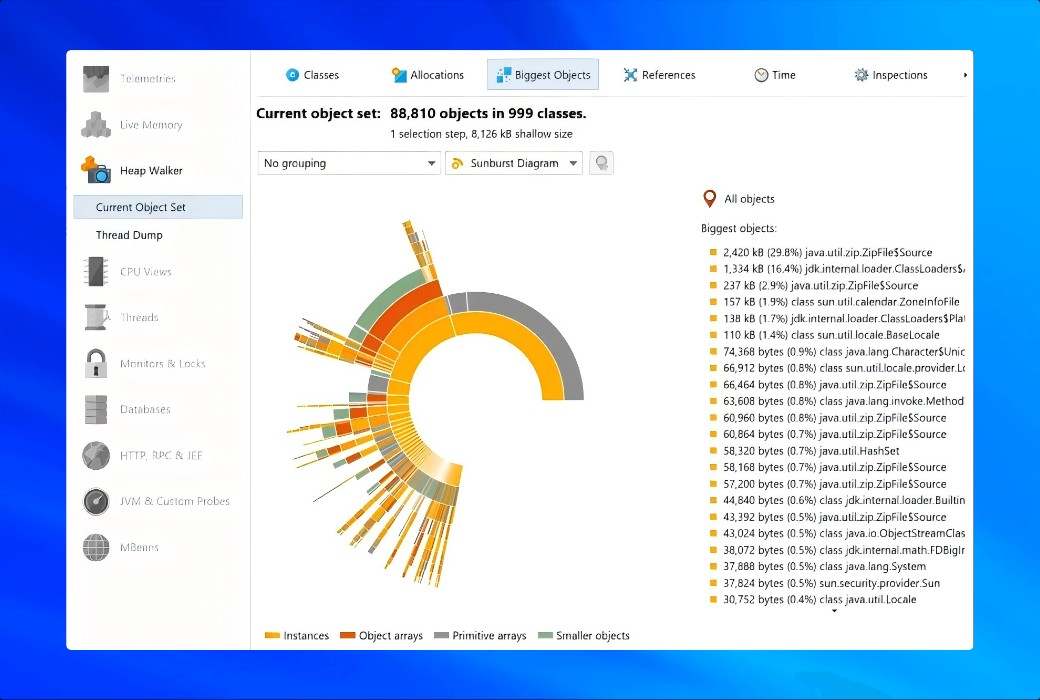Click the Inspections tab gear icon
1040x700 pixels.
861,75
